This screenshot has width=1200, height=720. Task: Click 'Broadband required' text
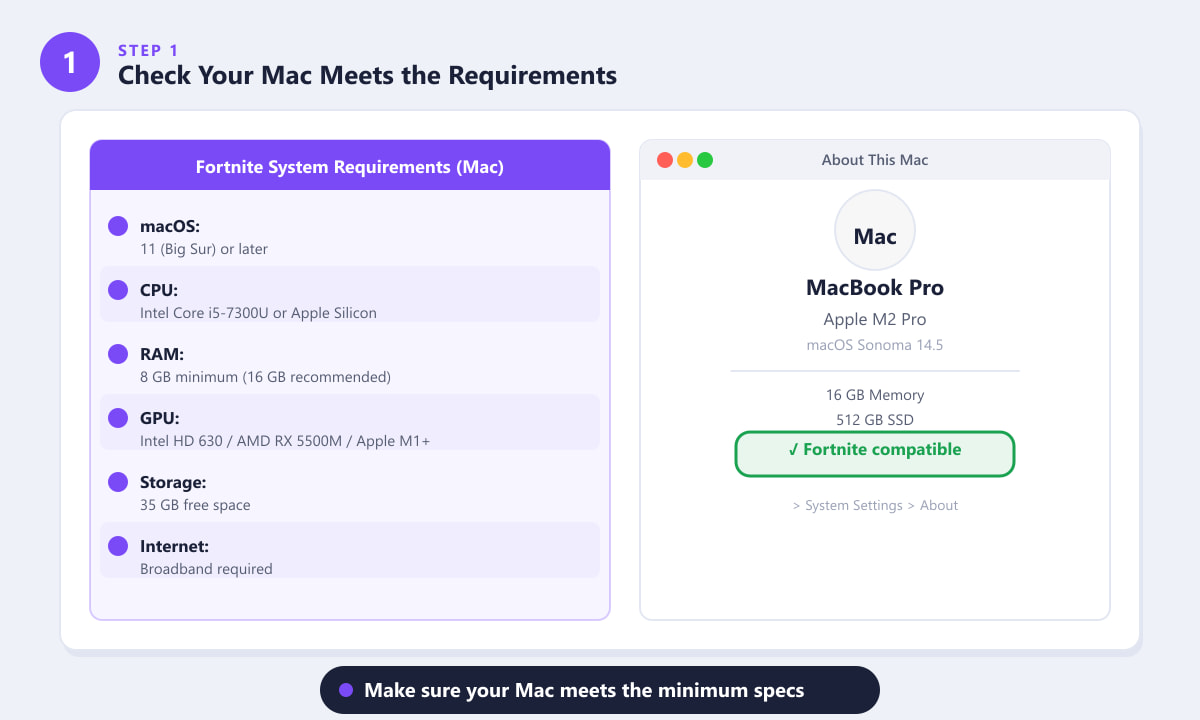click(x=206, y=569)
